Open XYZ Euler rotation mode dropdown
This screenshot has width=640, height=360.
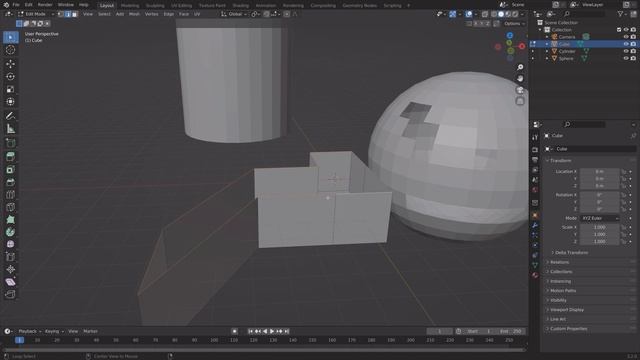tap(599, 218)
